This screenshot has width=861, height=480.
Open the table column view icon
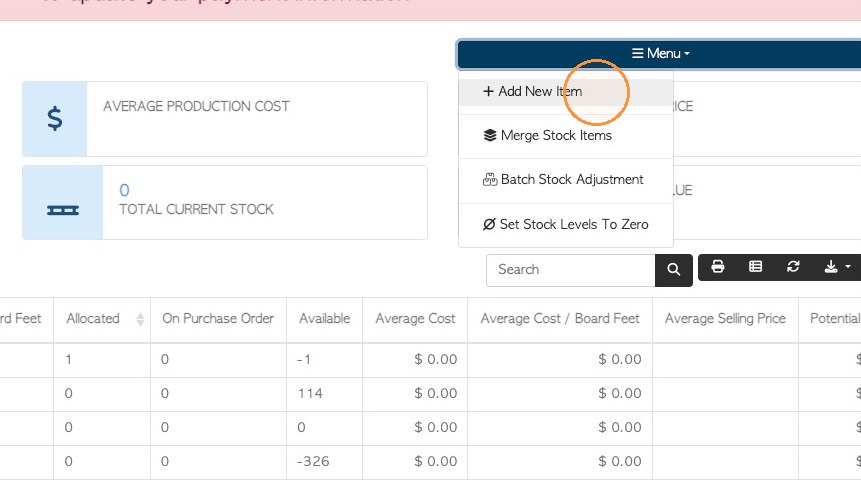(x=756, y=267)
